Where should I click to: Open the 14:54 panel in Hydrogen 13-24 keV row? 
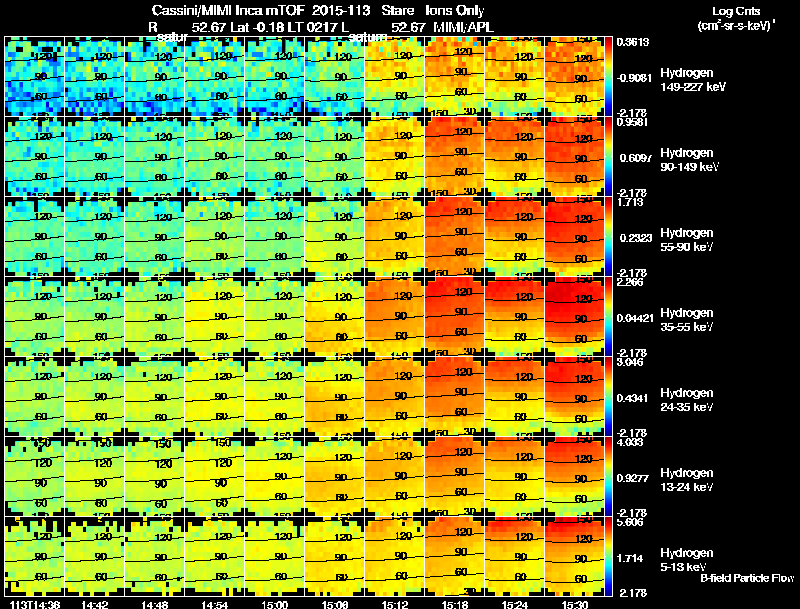(x=214, y=477)
